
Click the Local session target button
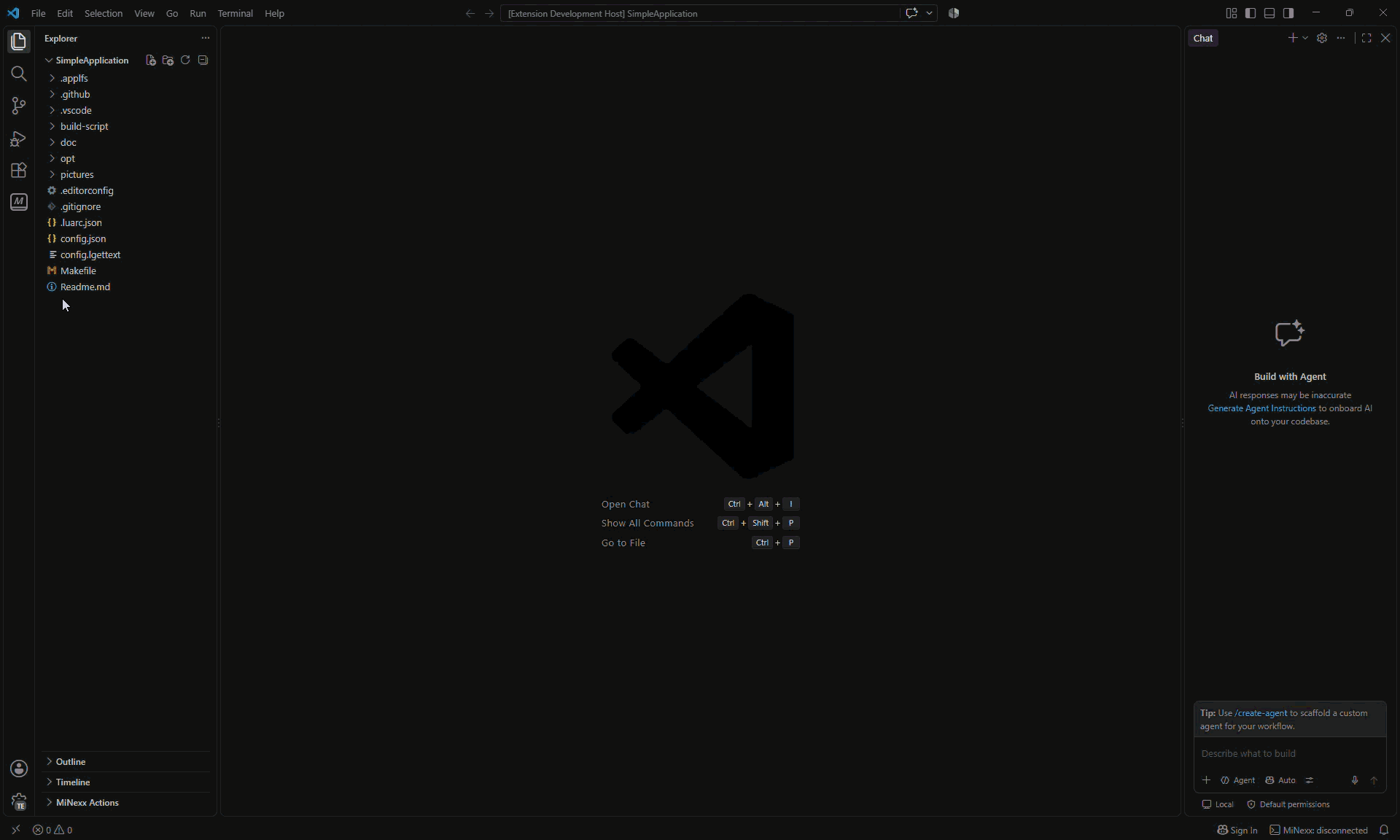point(1218,804)
